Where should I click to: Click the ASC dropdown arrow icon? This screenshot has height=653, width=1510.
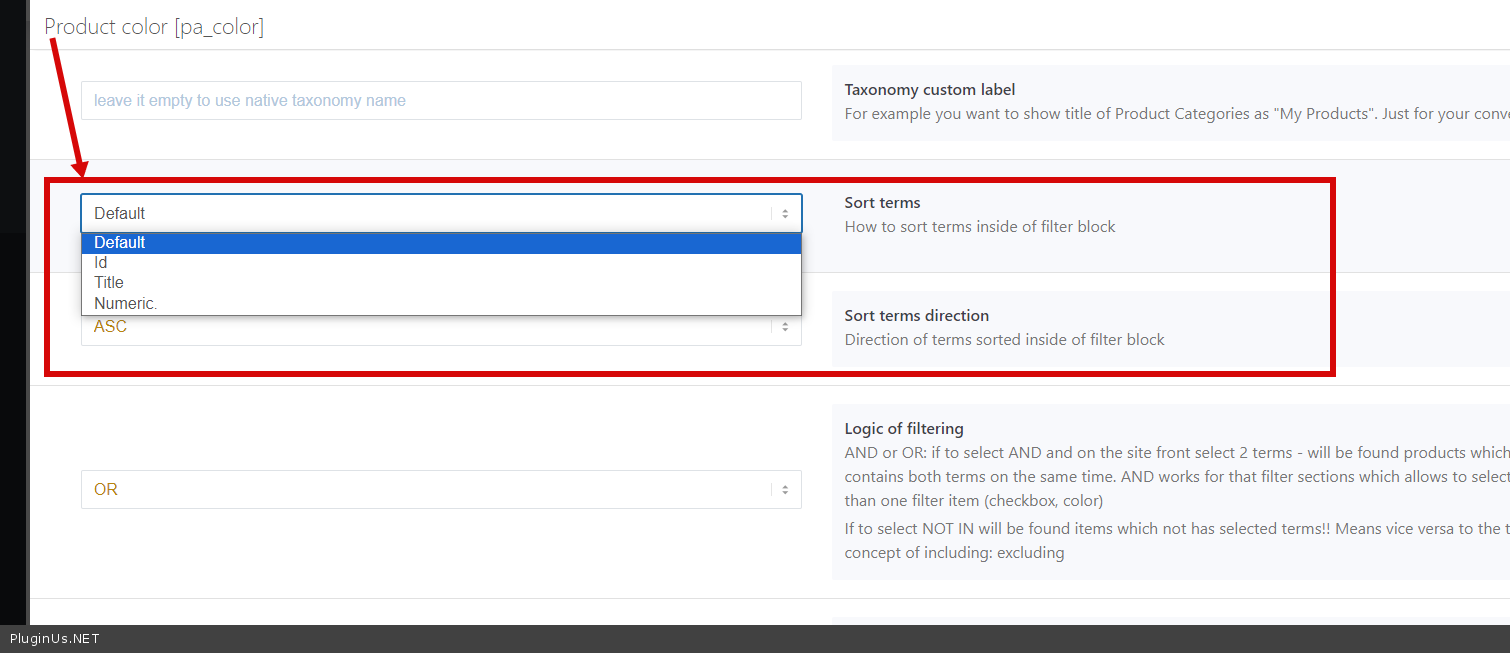click(785, 327)
